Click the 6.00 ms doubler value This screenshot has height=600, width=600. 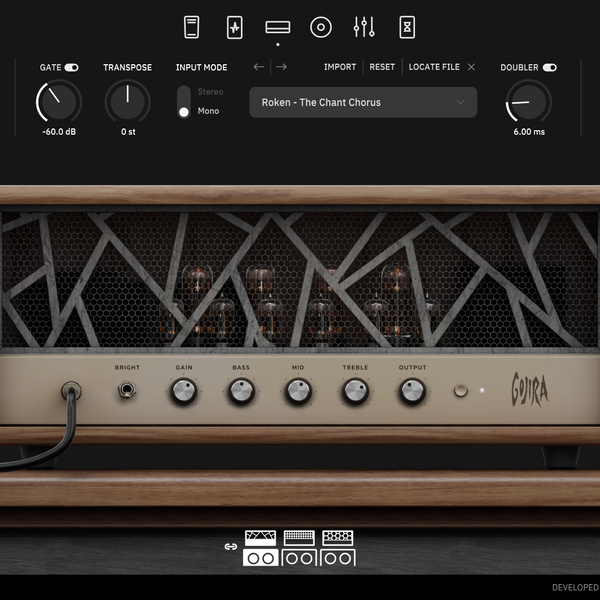click(x=529, y=132)
